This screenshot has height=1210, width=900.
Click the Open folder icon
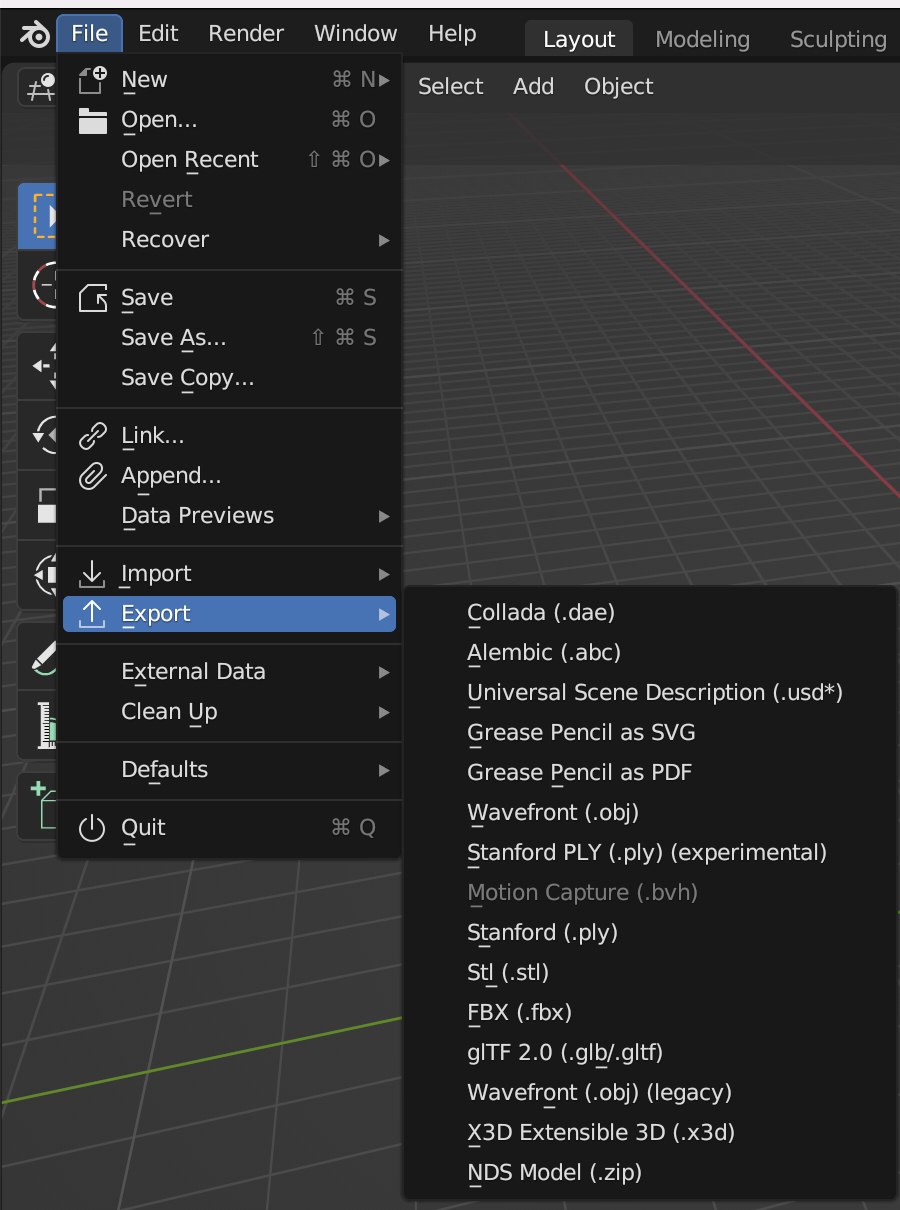pos(92,120)
